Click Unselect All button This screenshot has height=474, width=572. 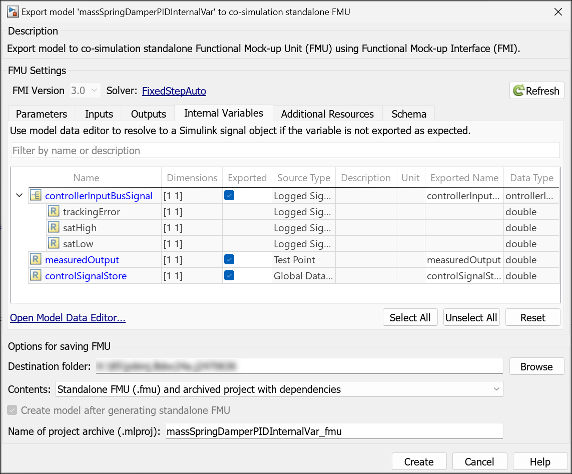coord(471,317)
